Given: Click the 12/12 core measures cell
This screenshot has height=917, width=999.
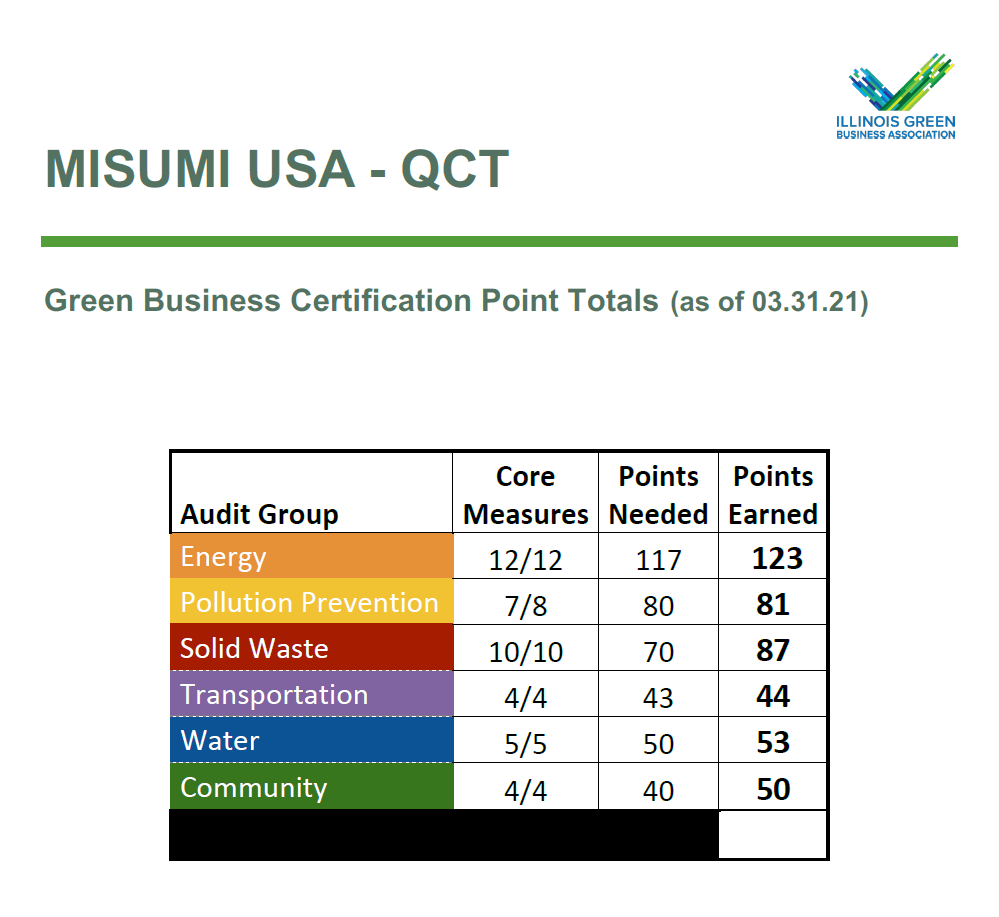Looking at the screenshot, I should pyautogui.click(x=526, y=556).
